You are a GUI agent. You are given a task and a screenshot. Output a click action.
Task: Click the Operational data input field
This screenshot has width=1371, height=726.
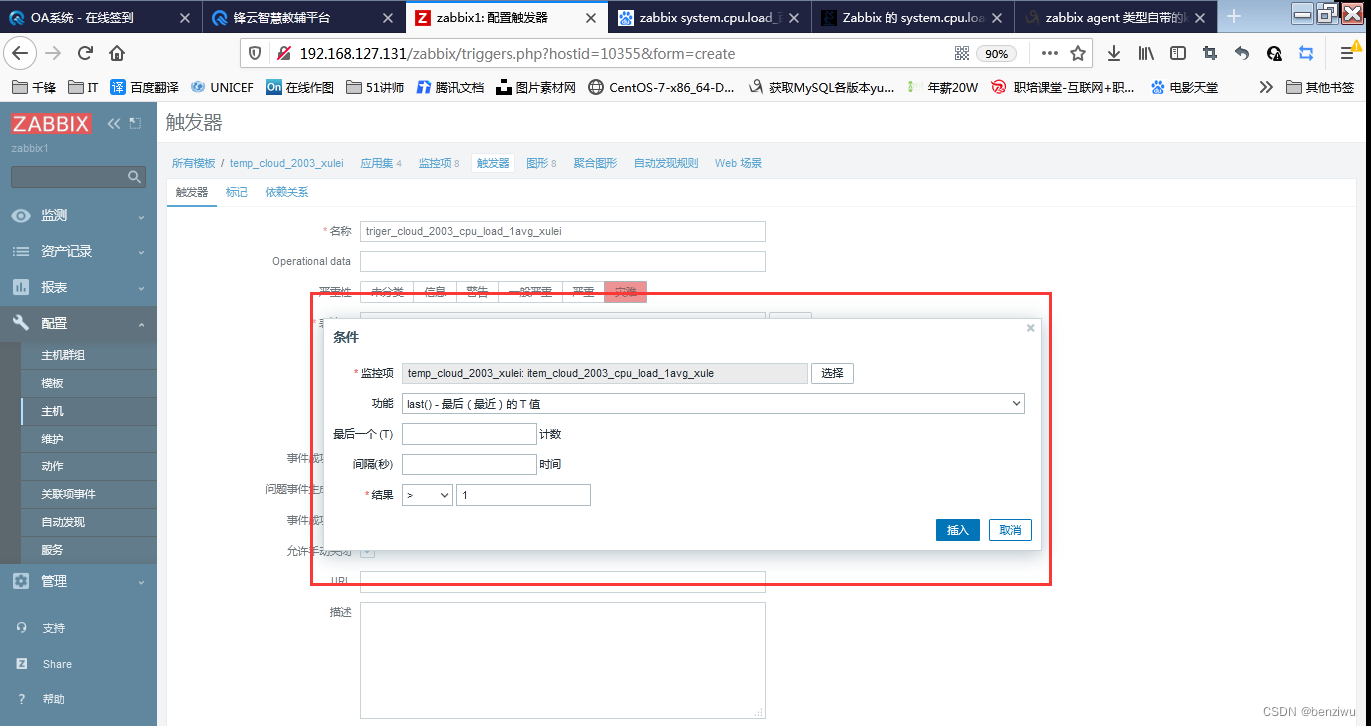563,261
